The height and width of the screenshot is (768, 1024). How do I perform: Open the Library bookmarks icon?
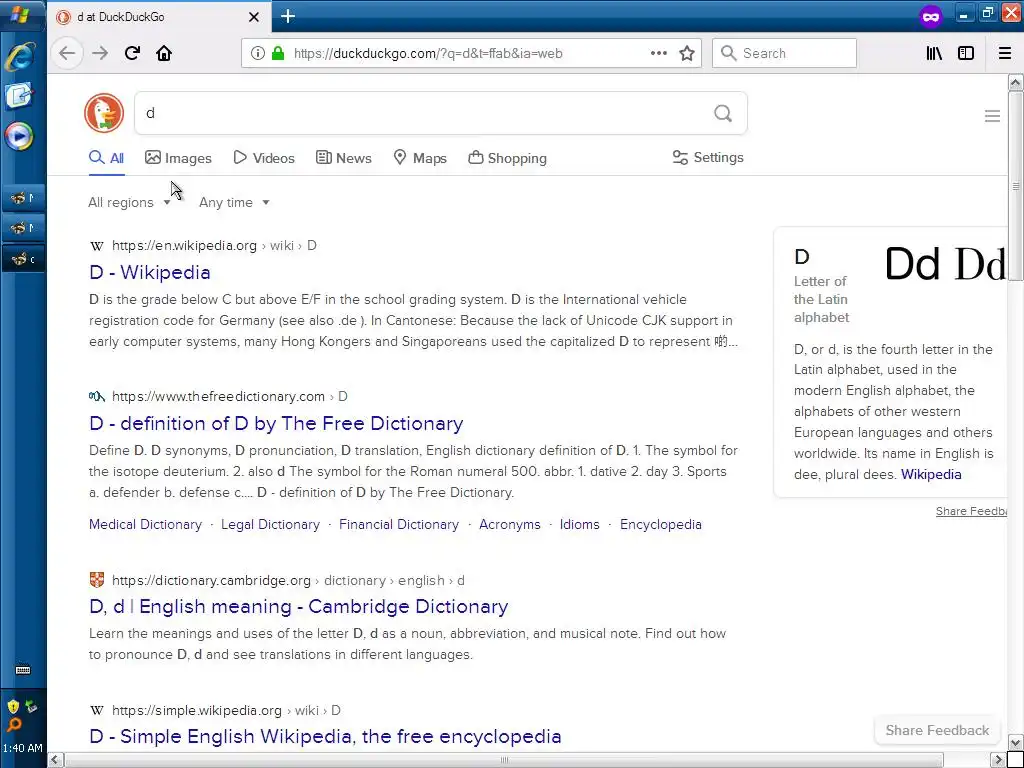click(x=934, y=54)
